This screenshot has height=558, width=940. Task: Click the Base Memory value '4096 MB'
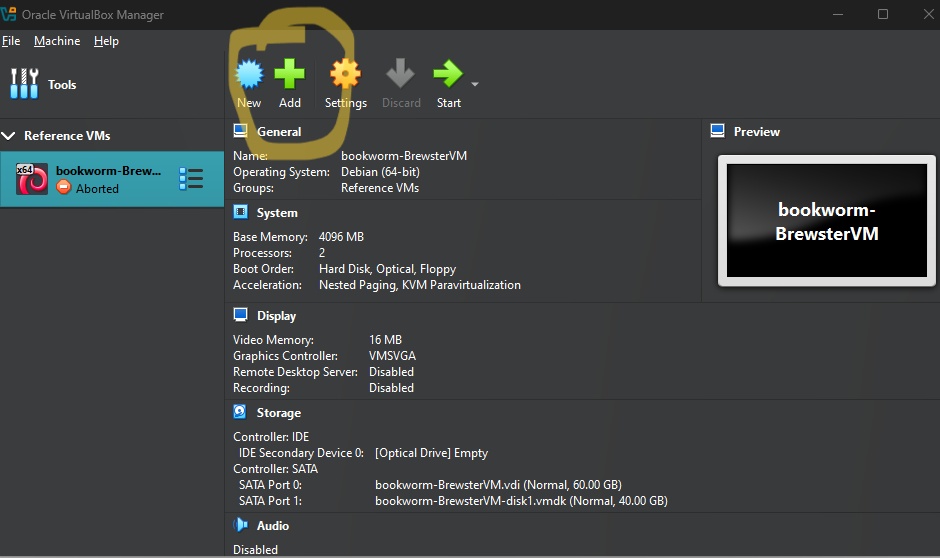pos(341,237)
